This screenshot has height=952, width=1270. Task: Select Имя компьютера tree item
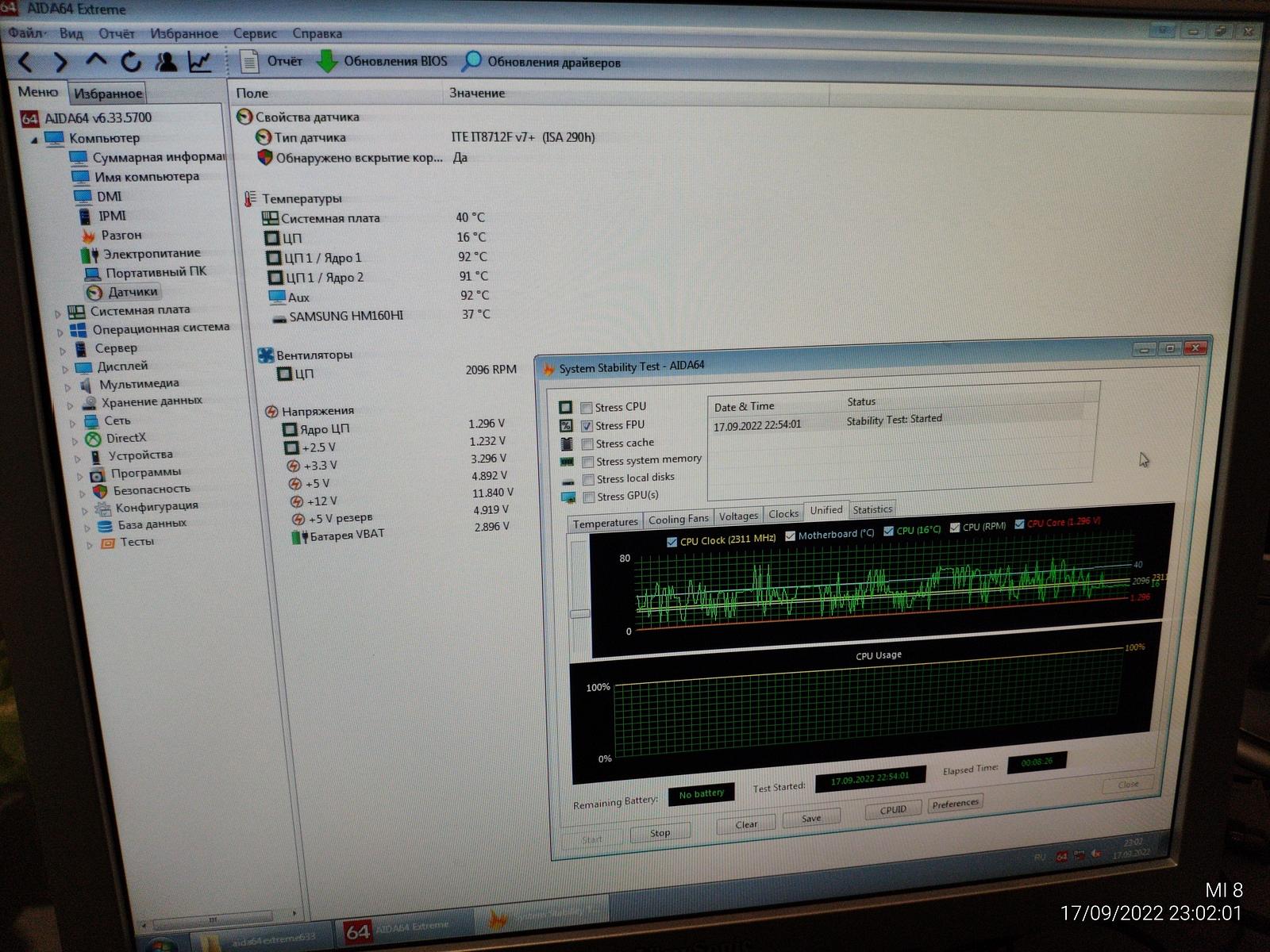(136, 176)
